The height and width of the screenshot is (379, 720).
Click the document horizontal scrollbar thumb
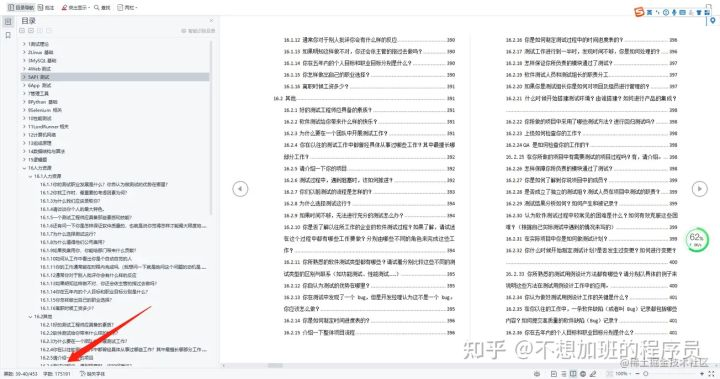[276, 366]
